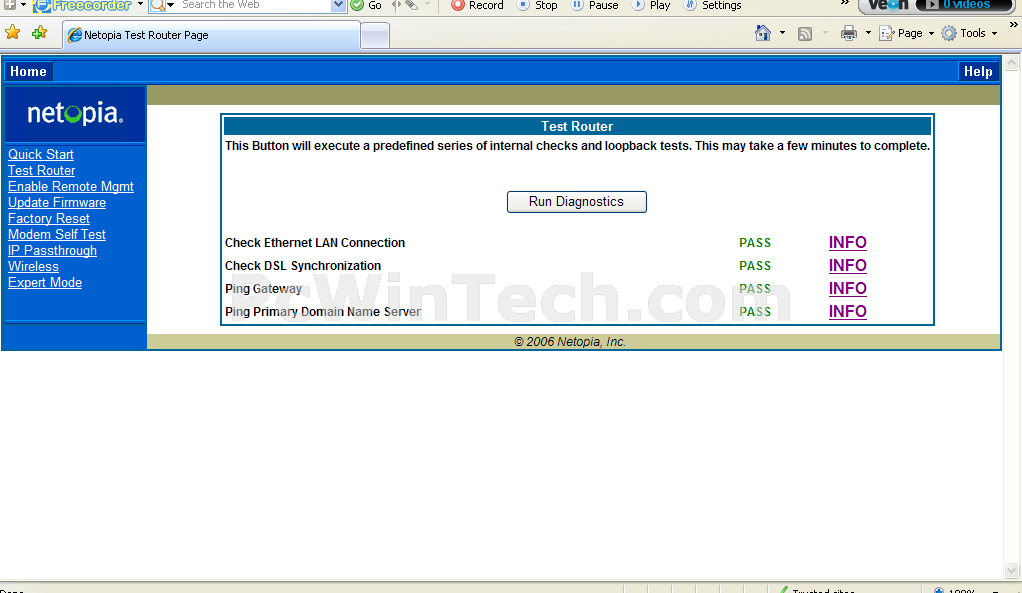
Task: Click the vertical scrollbar up arrow
Action: pos(1011,63)
